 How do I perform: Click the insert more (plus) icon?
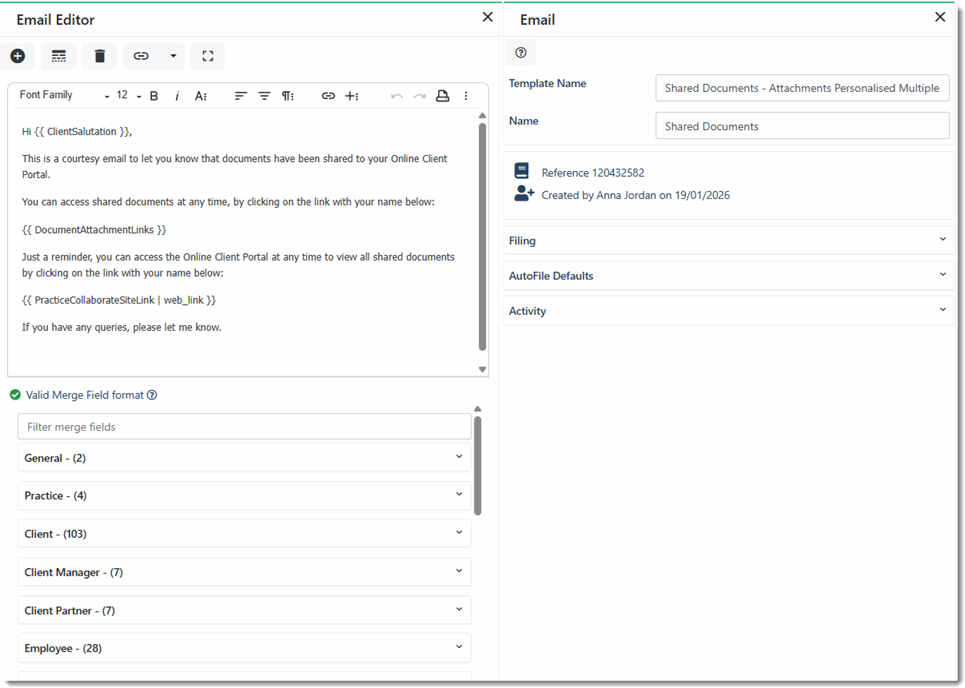(x=351, y=96)
